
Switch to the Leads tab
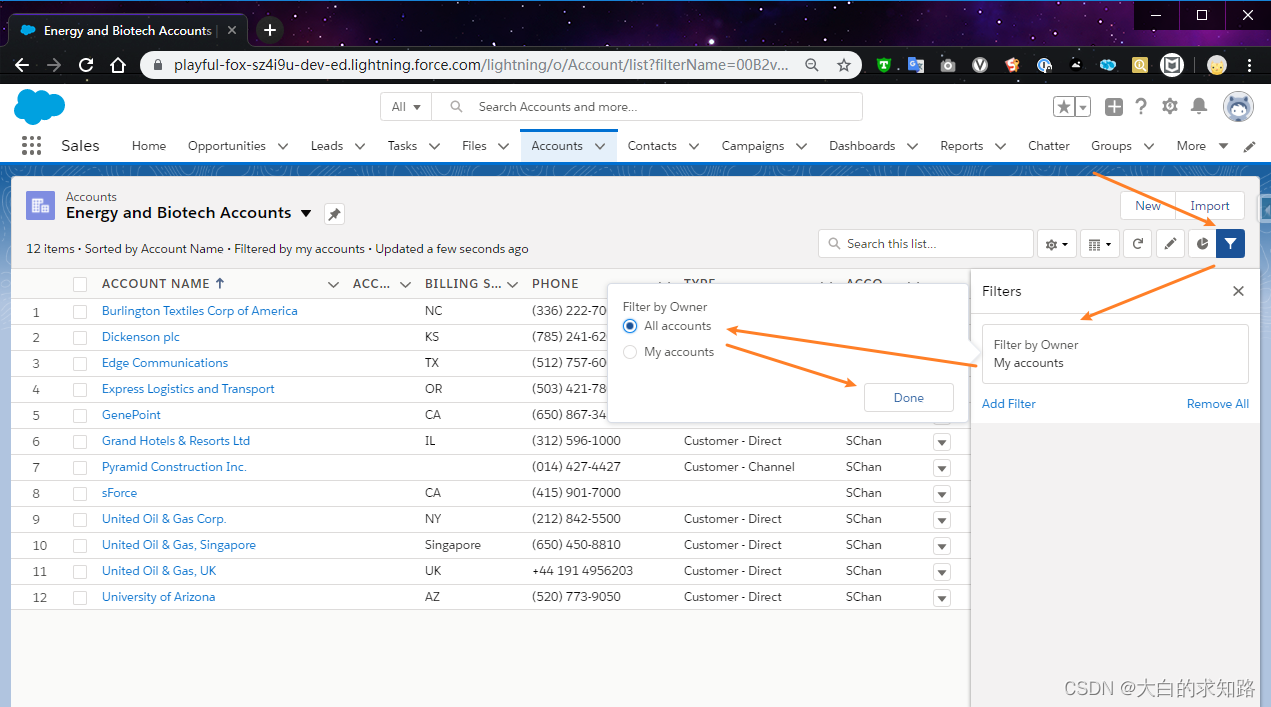tap(327, 146)
